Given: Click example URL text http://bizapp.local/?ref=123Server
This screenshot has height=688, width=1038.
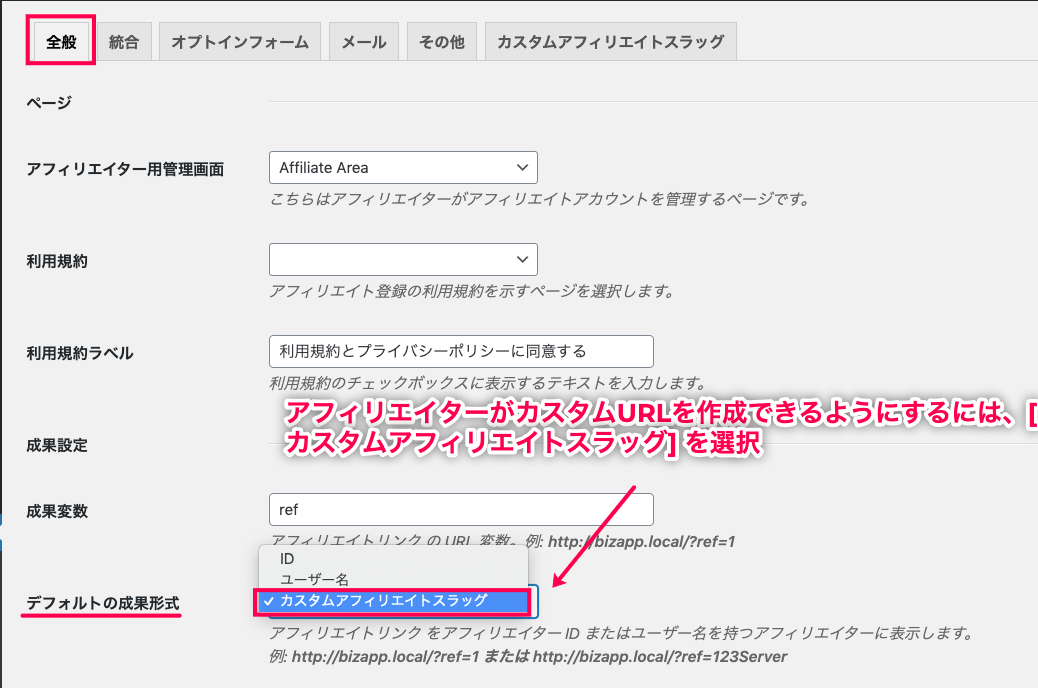Looking at the screenshot, I should point(660,657).
